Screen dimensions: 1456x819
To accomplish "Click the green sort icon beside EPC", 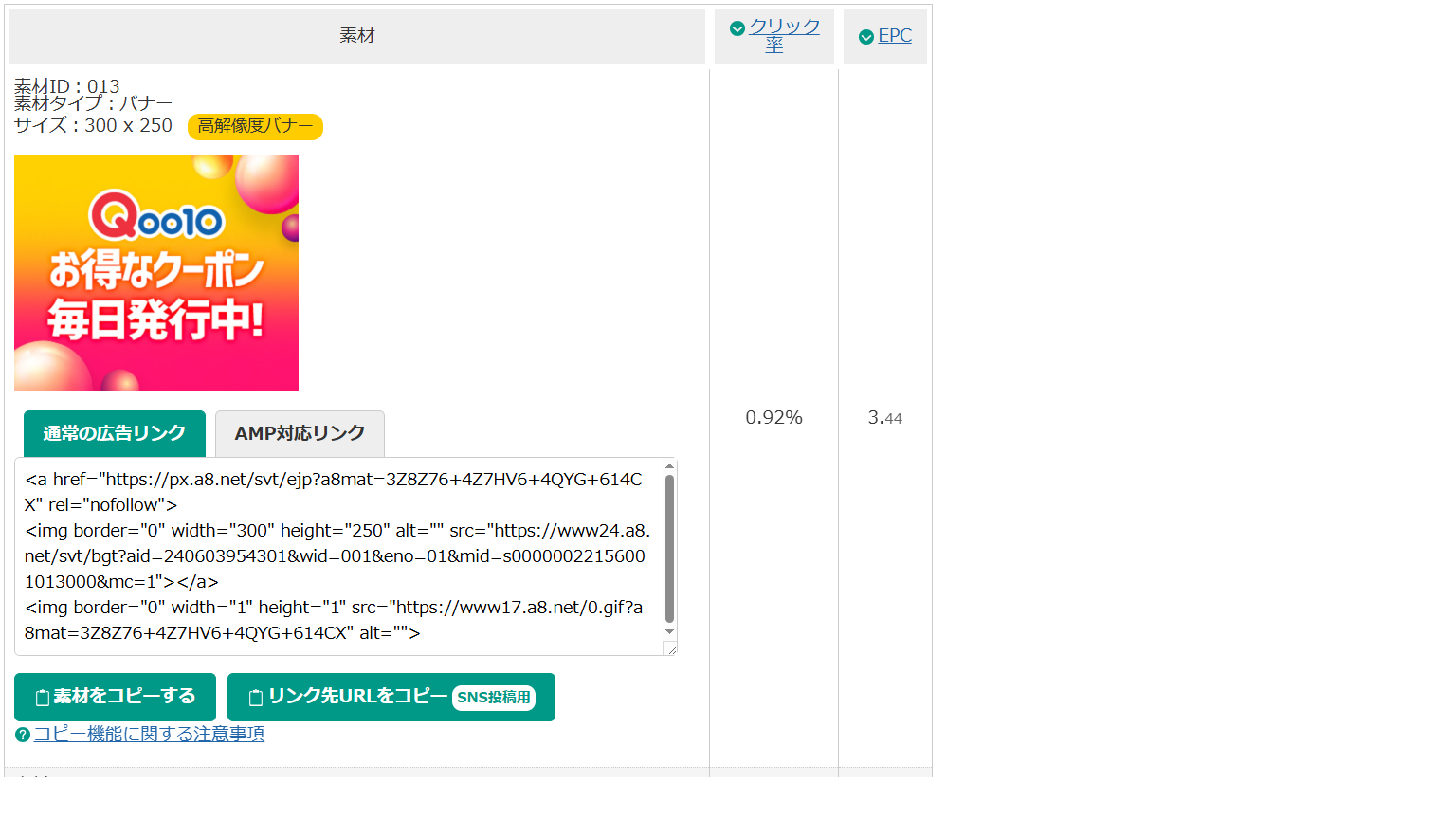I will (866, 37).
